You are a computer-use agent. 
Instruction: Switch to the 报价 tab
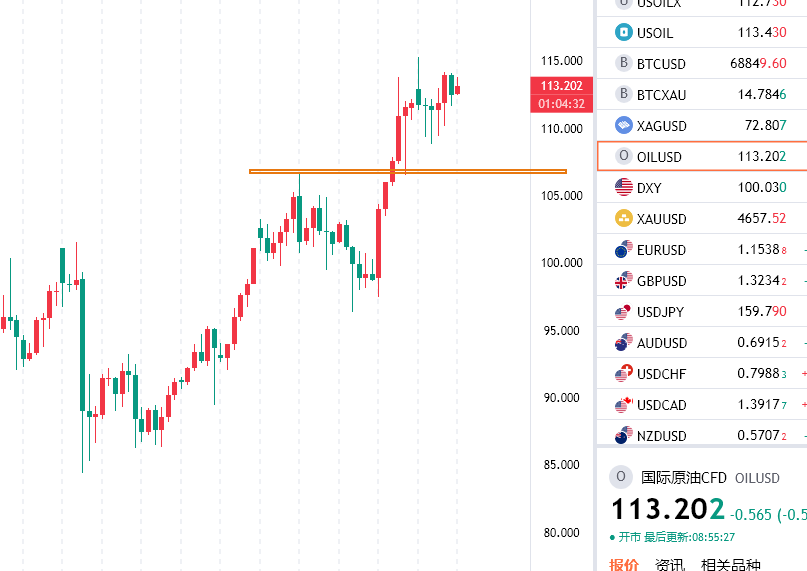tap(624, 565)
